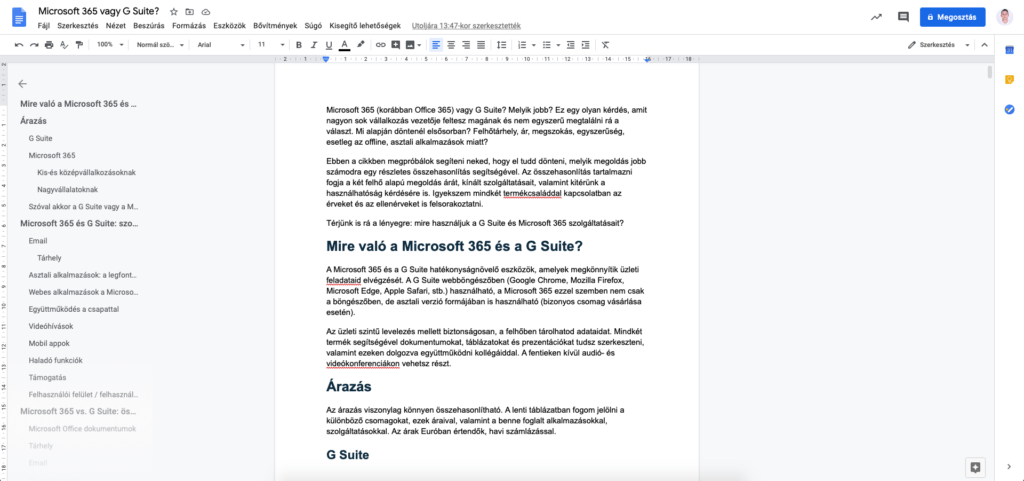Open the Google account avatar

[1004, 17]
